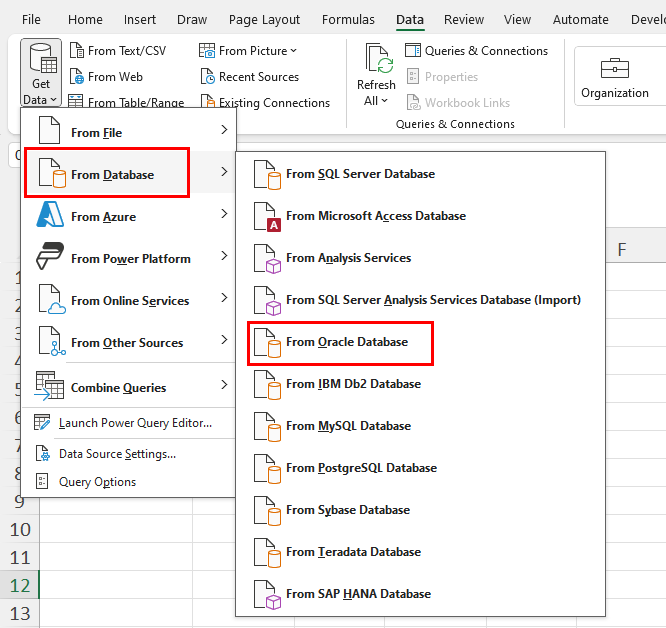Click the Get Data database icon
Screen dimensions: 666x628
pyautogui.click(x=43, y=58)
